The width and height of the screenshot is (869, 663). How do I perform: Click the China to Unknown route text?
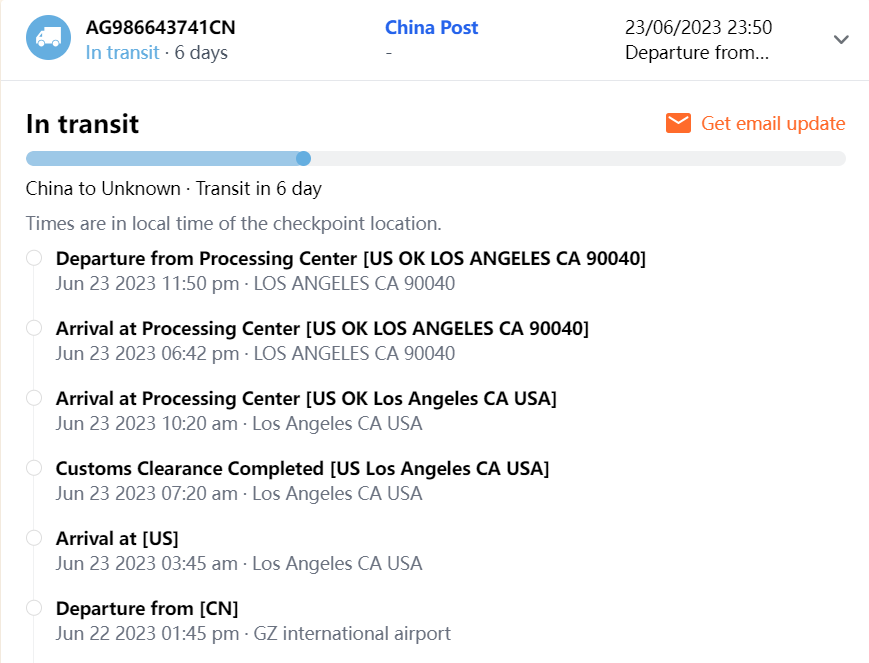tap(103, 188)
